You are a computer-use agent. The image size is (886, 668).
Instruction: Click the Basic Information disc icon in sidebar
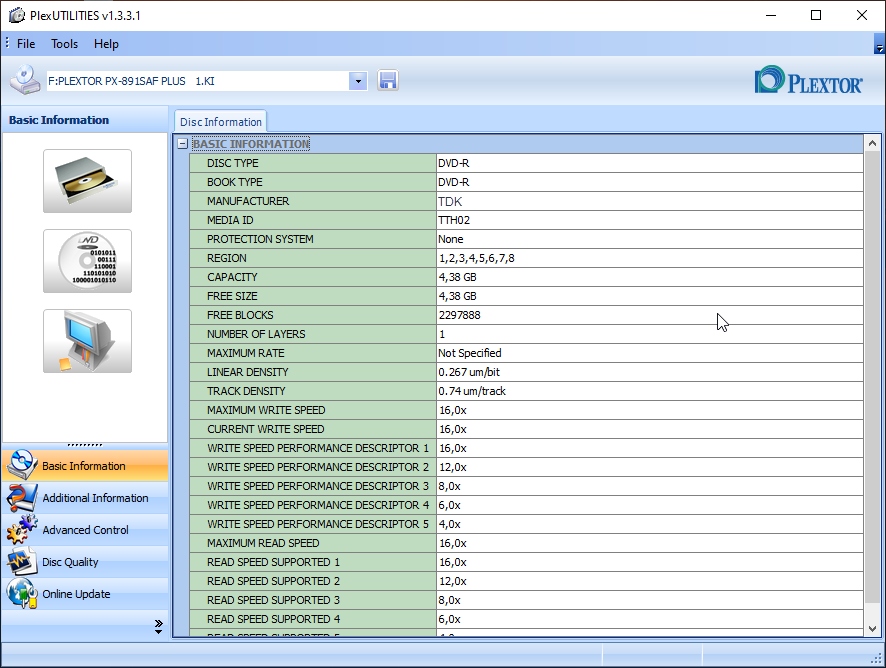[21, 465]
